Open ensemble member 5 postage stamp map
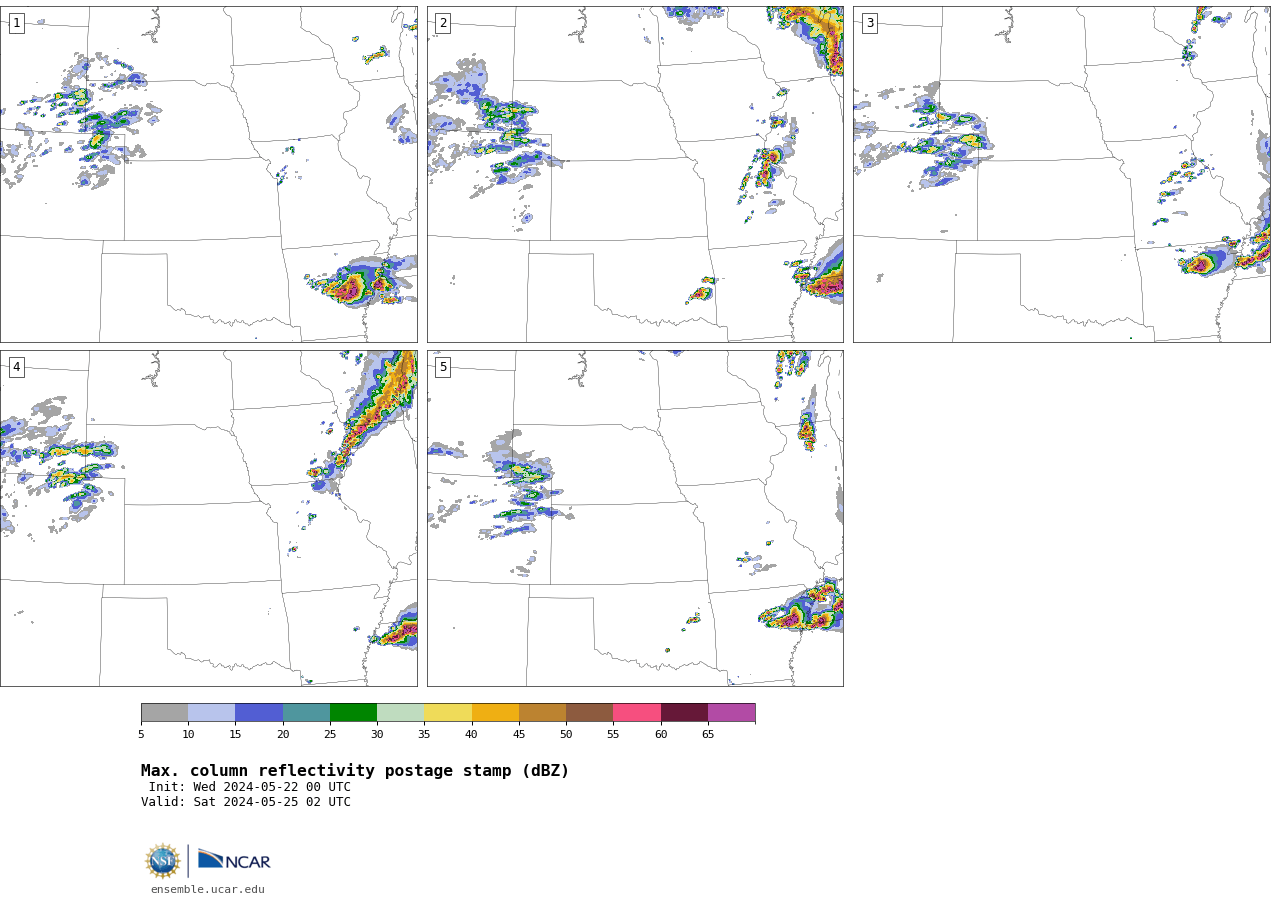Viewport: 1280px width, 901px height. tap(635, 518)
